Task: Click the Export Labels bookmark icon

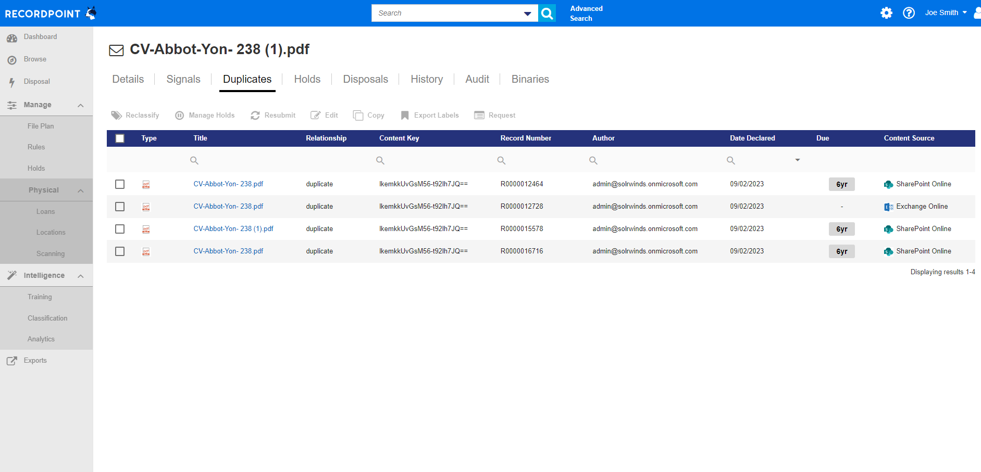Action: click(405, 115)
